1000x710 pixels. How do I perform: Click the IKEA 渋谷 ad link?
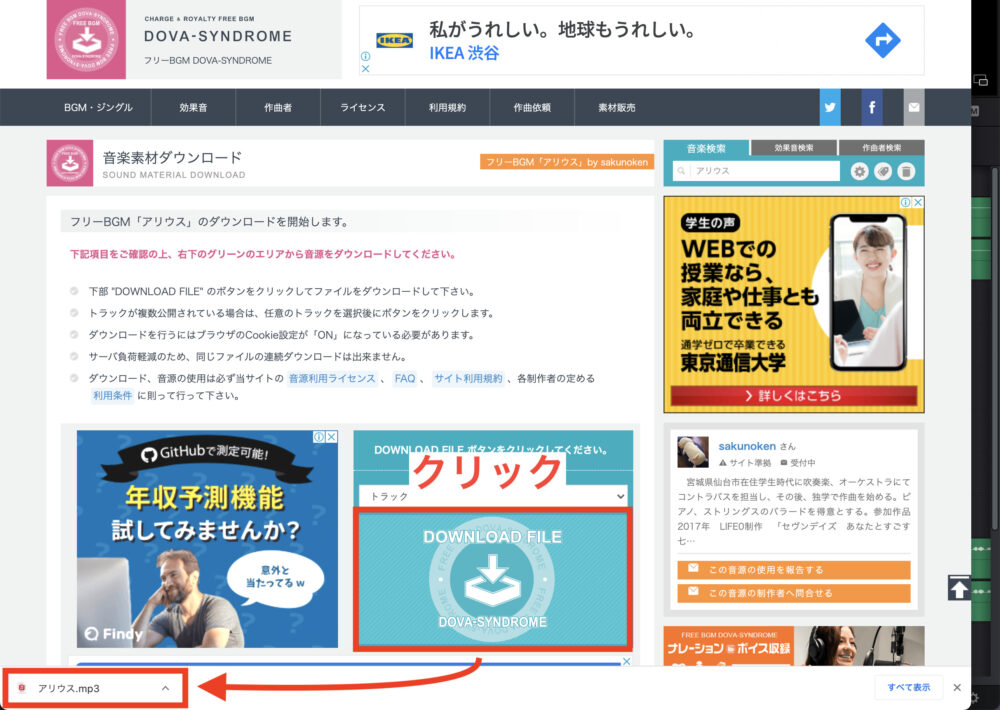pos(464,53)
